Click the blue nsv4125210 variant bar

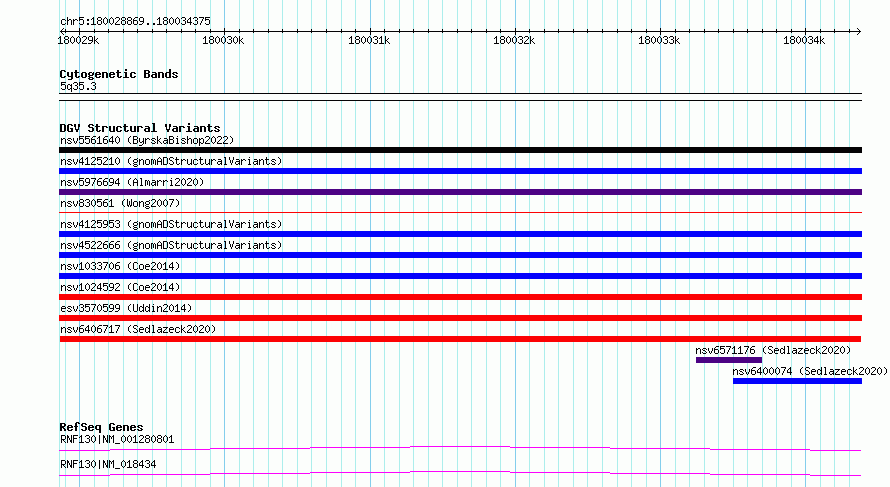[460, 171]
